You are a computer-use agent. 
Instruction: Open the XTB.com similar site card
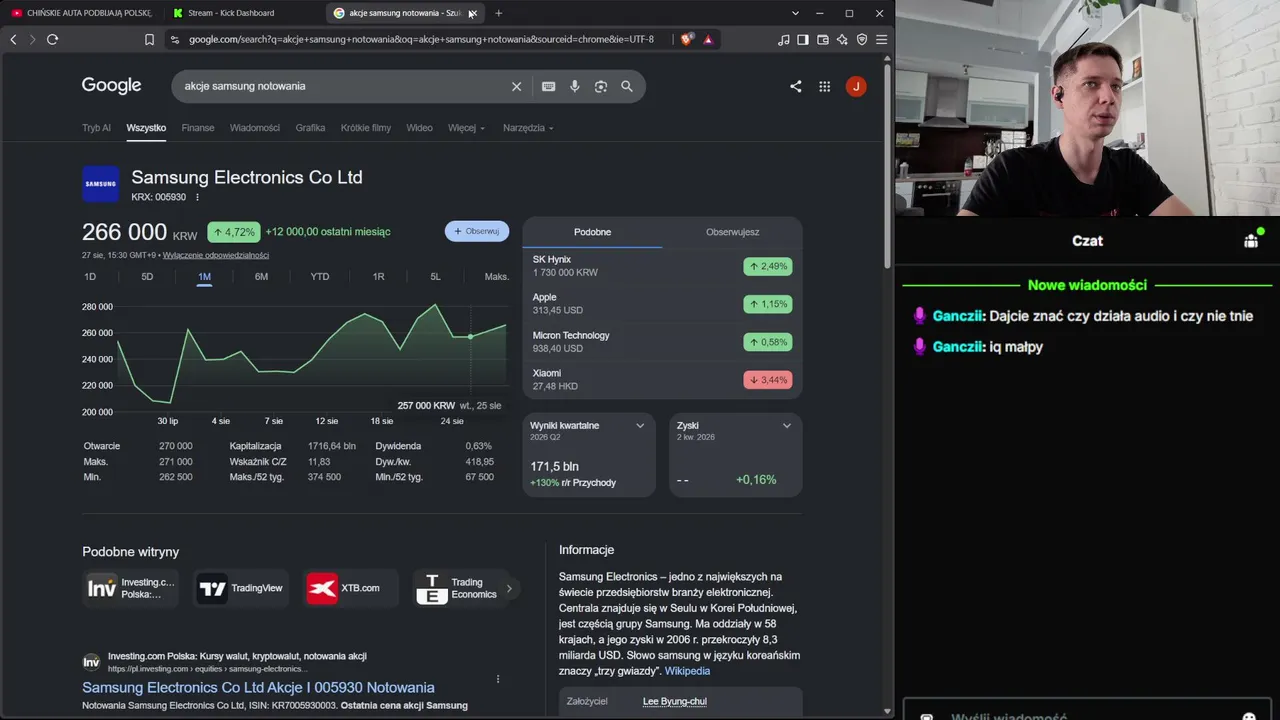tap(350, 588)
